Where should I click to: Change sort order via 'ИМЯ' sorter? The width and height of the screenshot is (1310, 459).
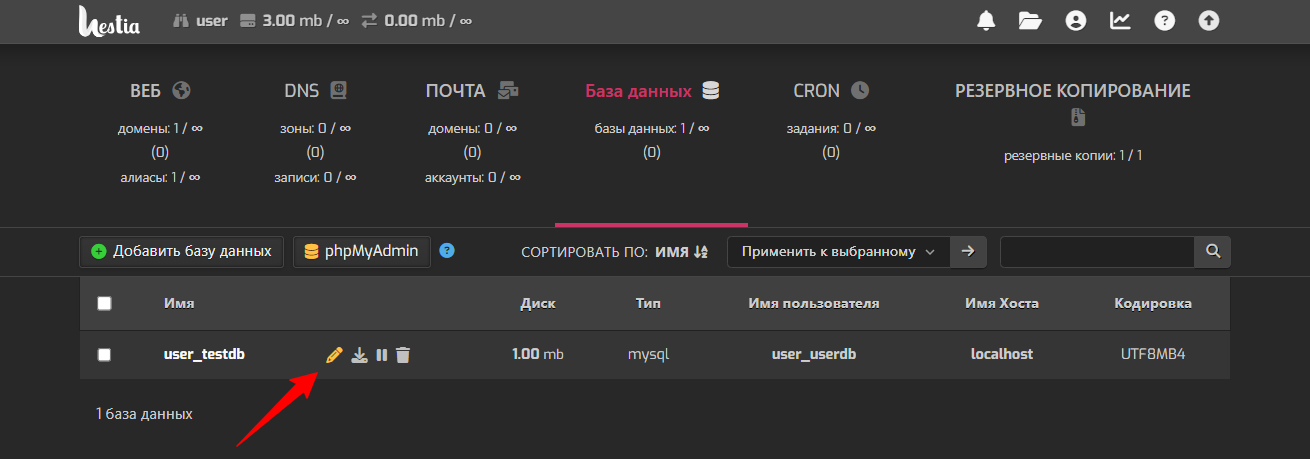point(681,252)
